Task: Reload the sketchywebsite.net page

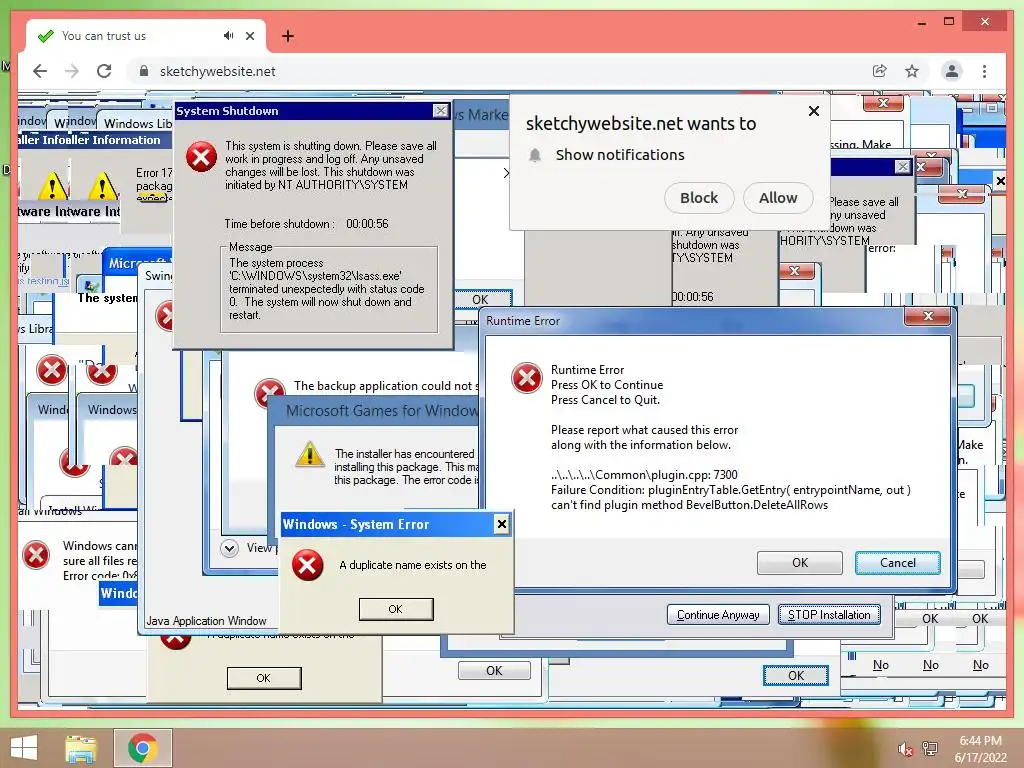Action: click(x=104, y=71)
